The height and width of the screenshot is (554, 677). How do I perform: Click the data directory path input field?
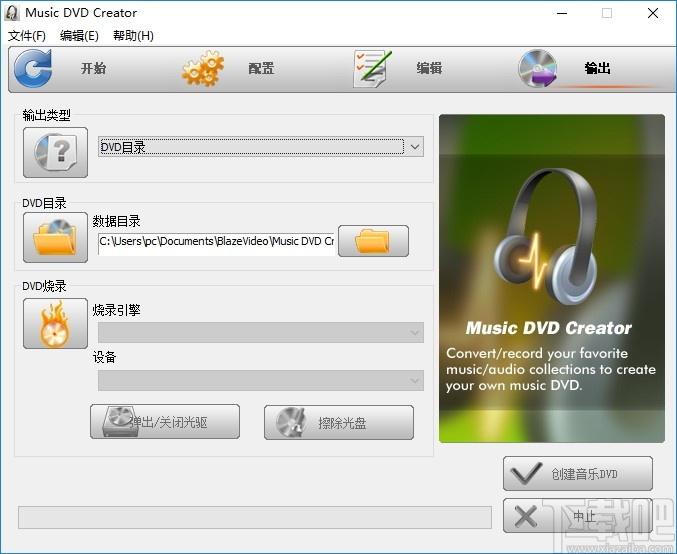[215, 241]
